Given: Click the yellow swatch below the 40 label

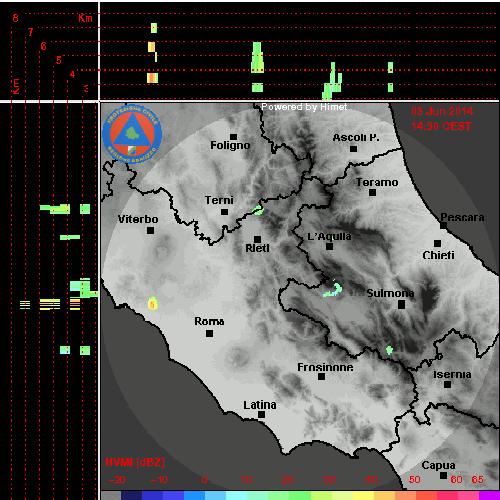Looking at the screenshot, I should tap(364, 495).
